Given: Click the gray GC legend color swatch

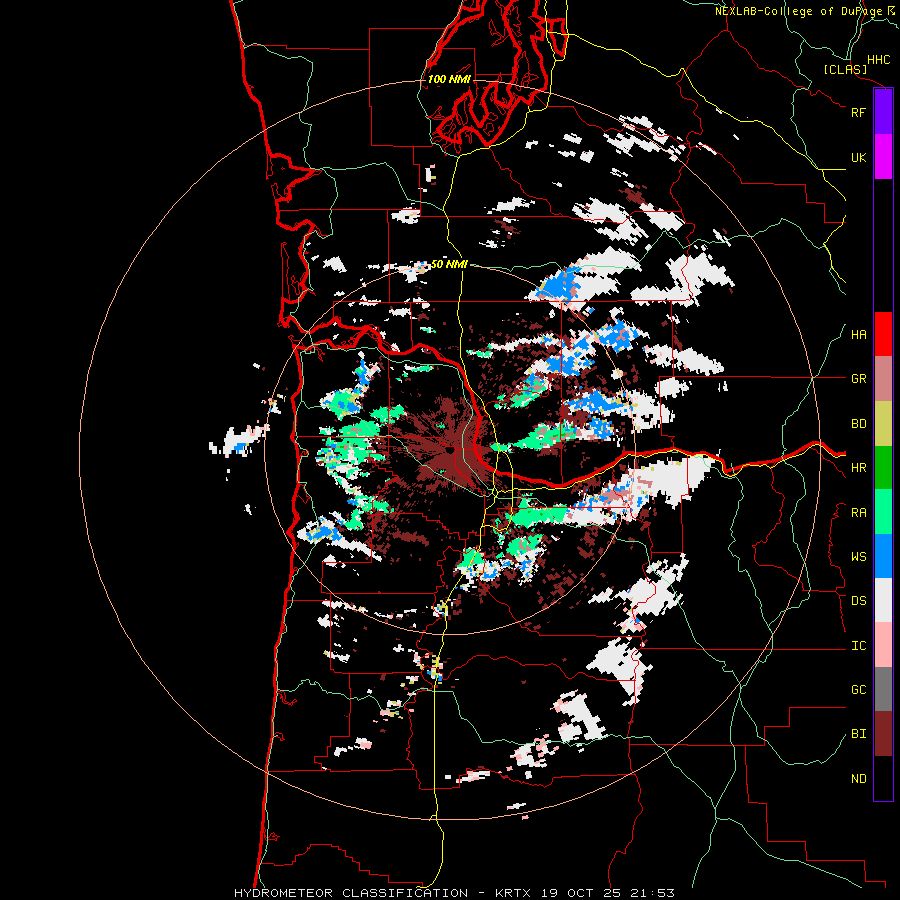Looking at the screenshot, I should [883, 689].
